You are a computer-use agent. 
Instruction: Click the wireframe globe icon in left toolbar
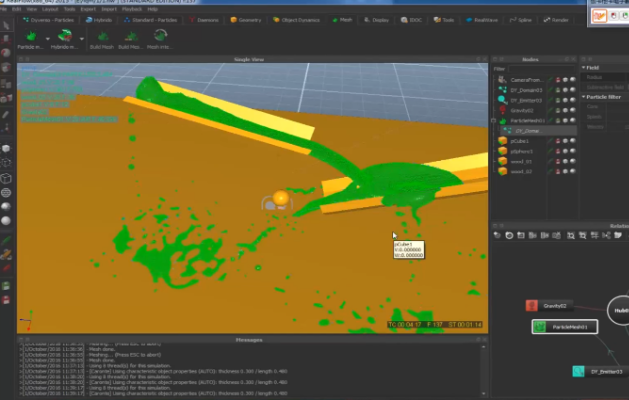6,193
